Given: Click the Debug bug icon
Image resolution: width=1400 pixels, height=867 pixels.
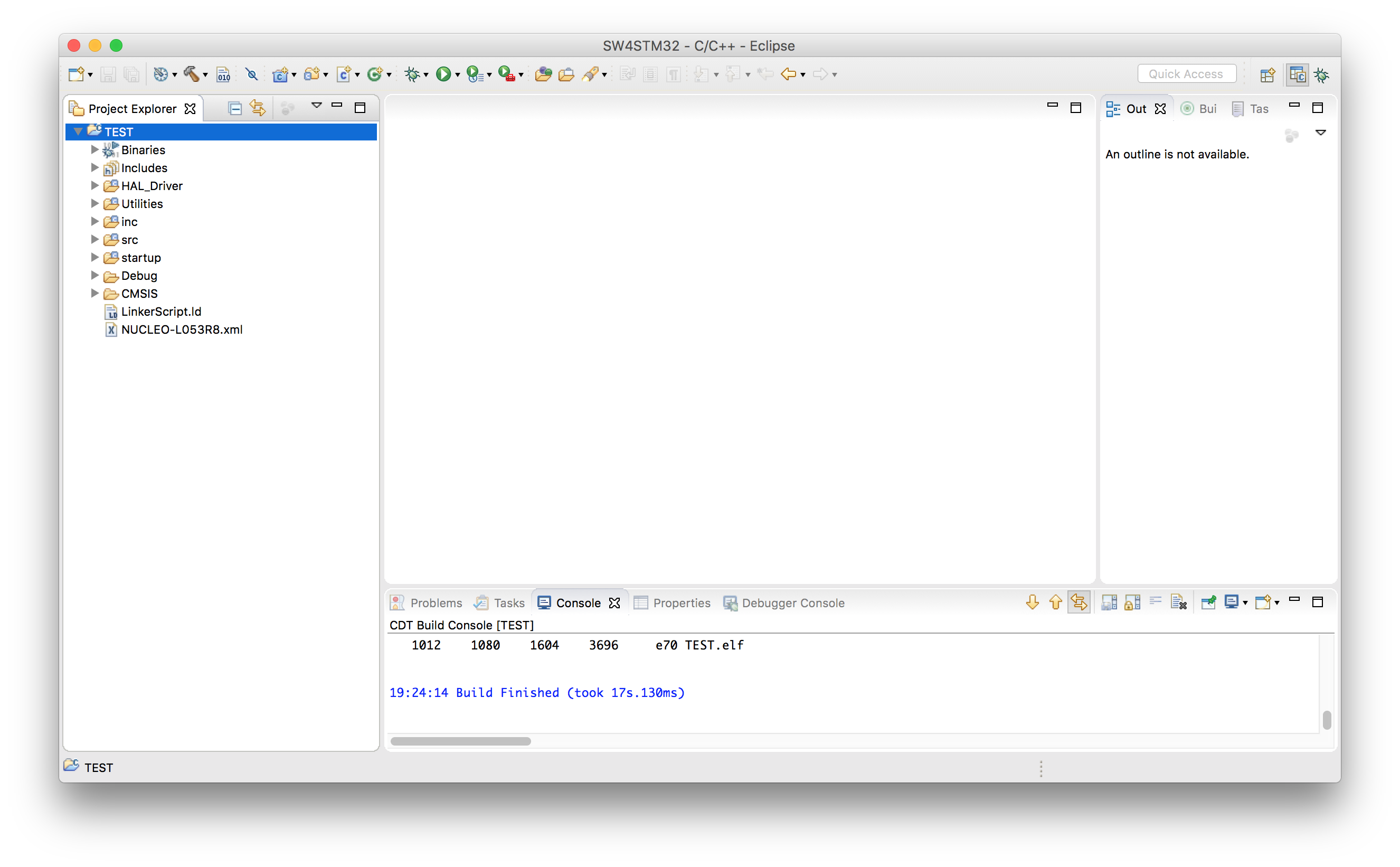Looking at the screenshot, I should click(412, 74).
